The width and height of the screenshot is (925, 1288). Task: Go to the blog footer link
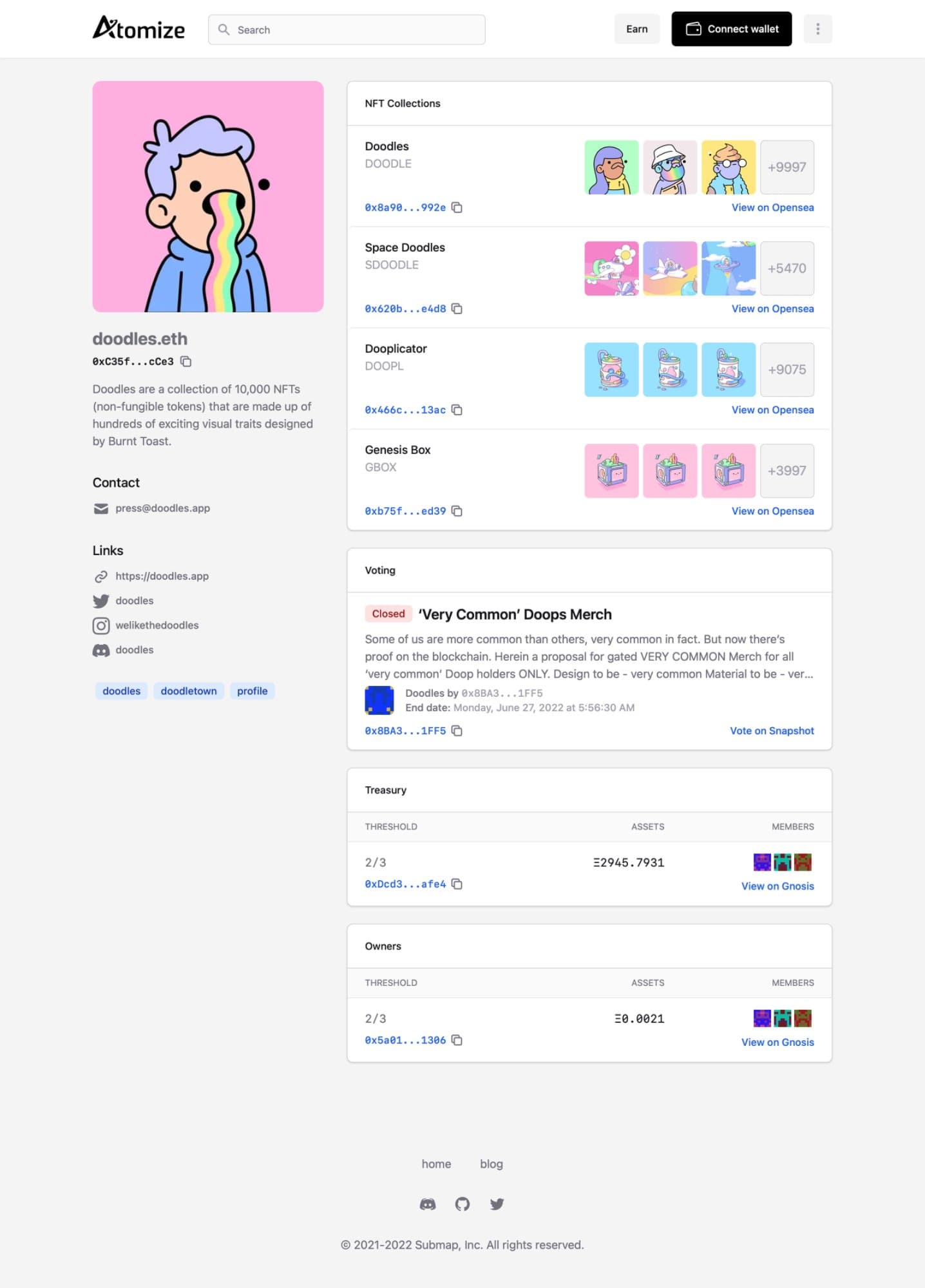click(491, 1164)
